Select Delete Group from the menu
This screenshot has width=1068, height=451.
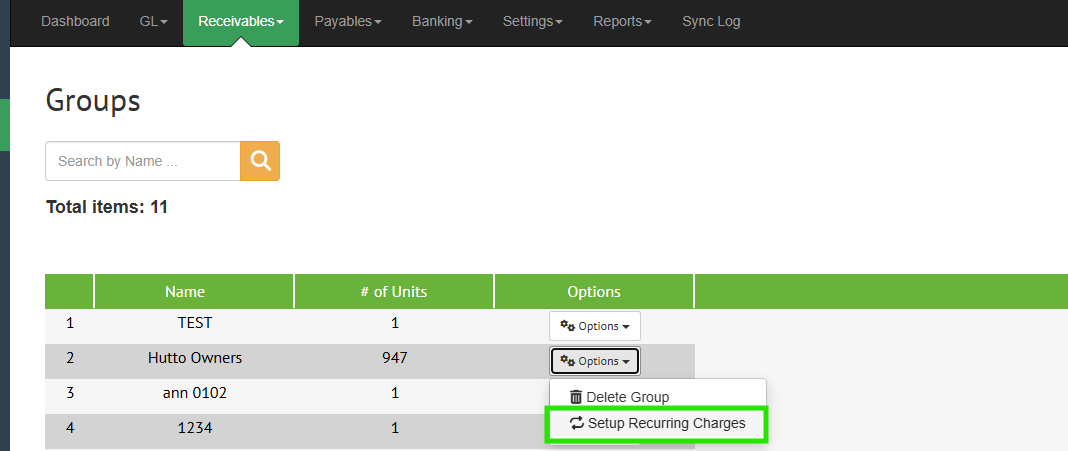(x=627, y=397)
